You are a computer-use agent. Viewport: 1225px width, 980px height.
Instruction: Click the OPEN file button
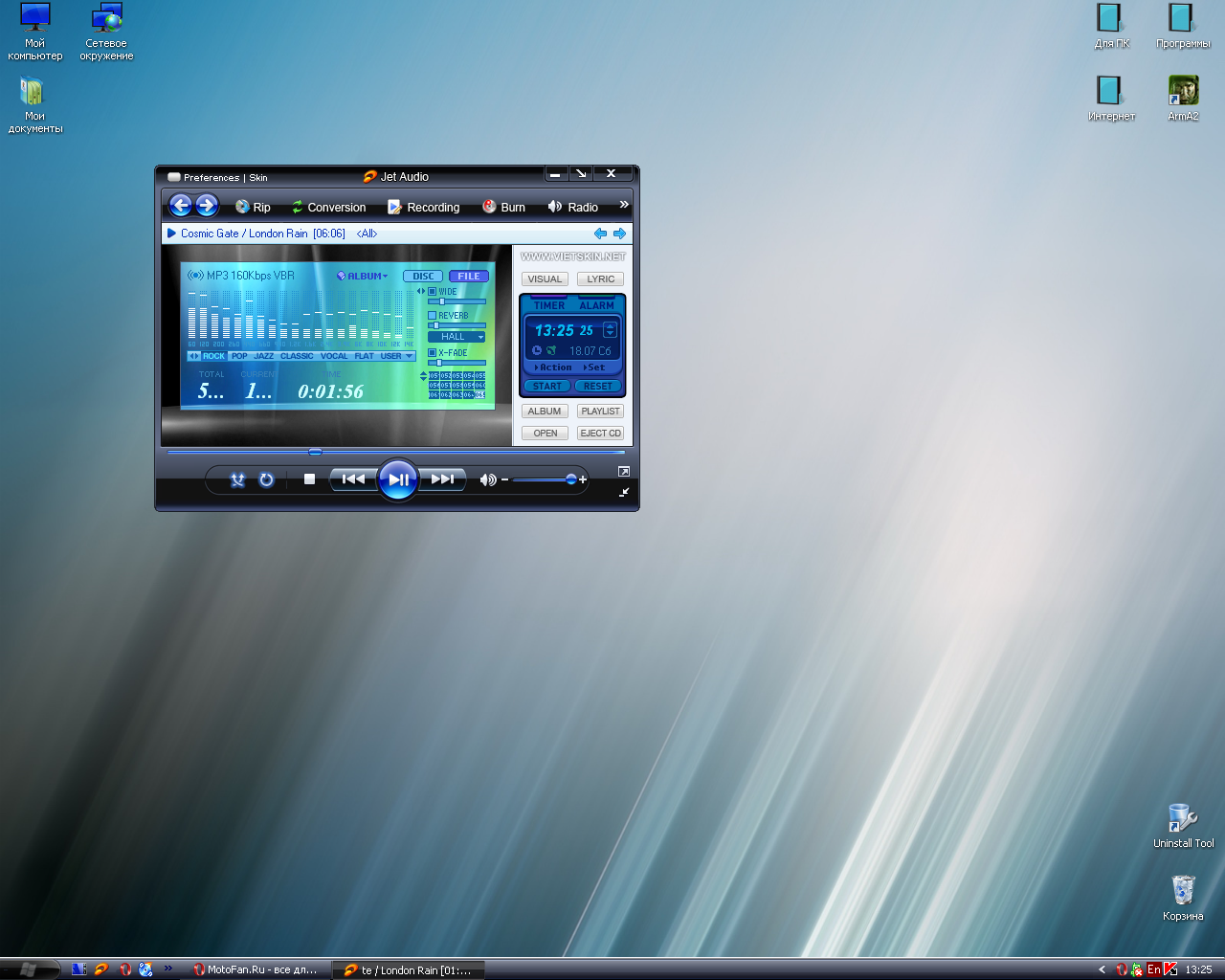tap(545, 434)
